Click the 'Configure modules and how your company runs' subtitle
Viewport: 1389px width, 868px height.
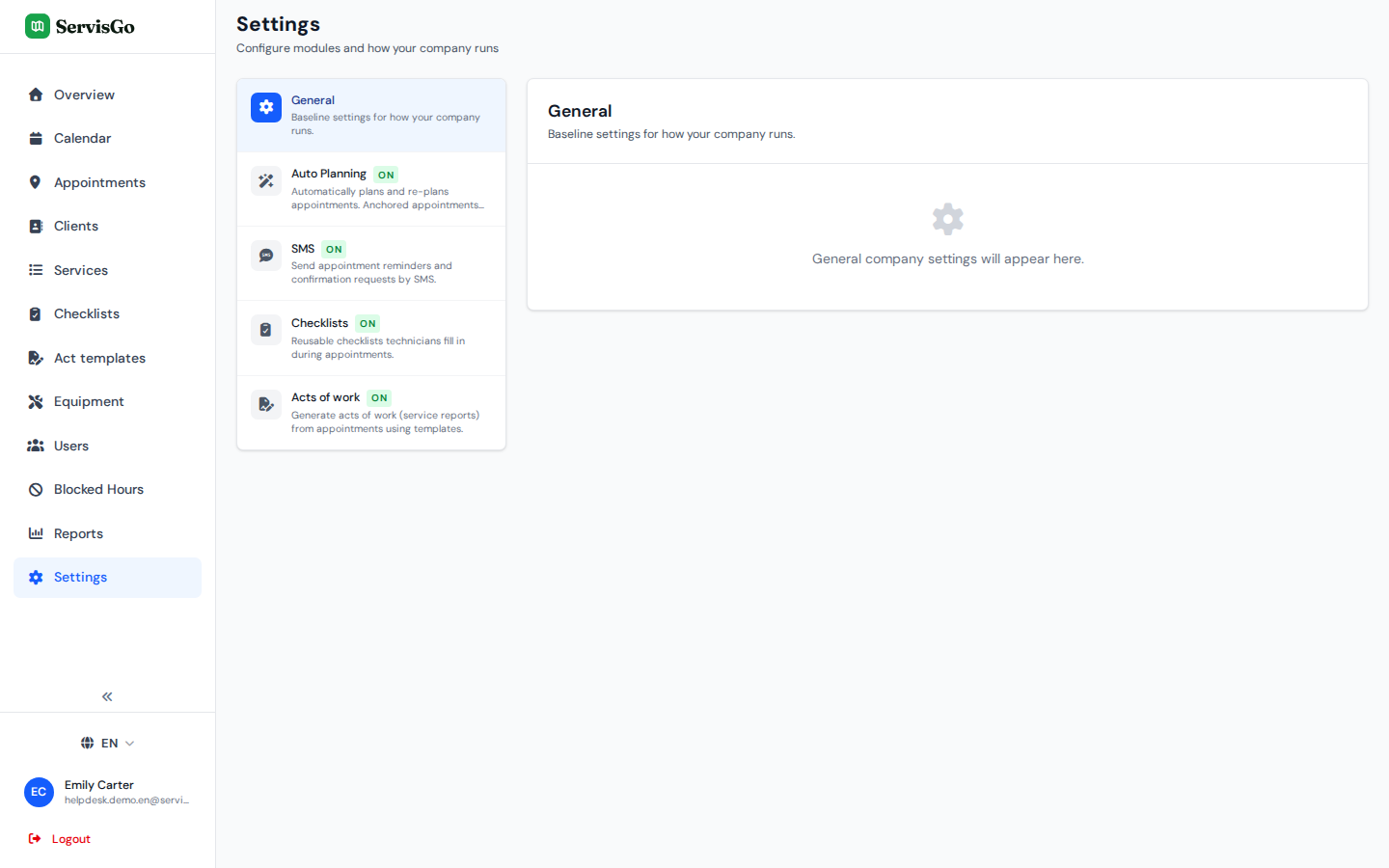point(368,48)
